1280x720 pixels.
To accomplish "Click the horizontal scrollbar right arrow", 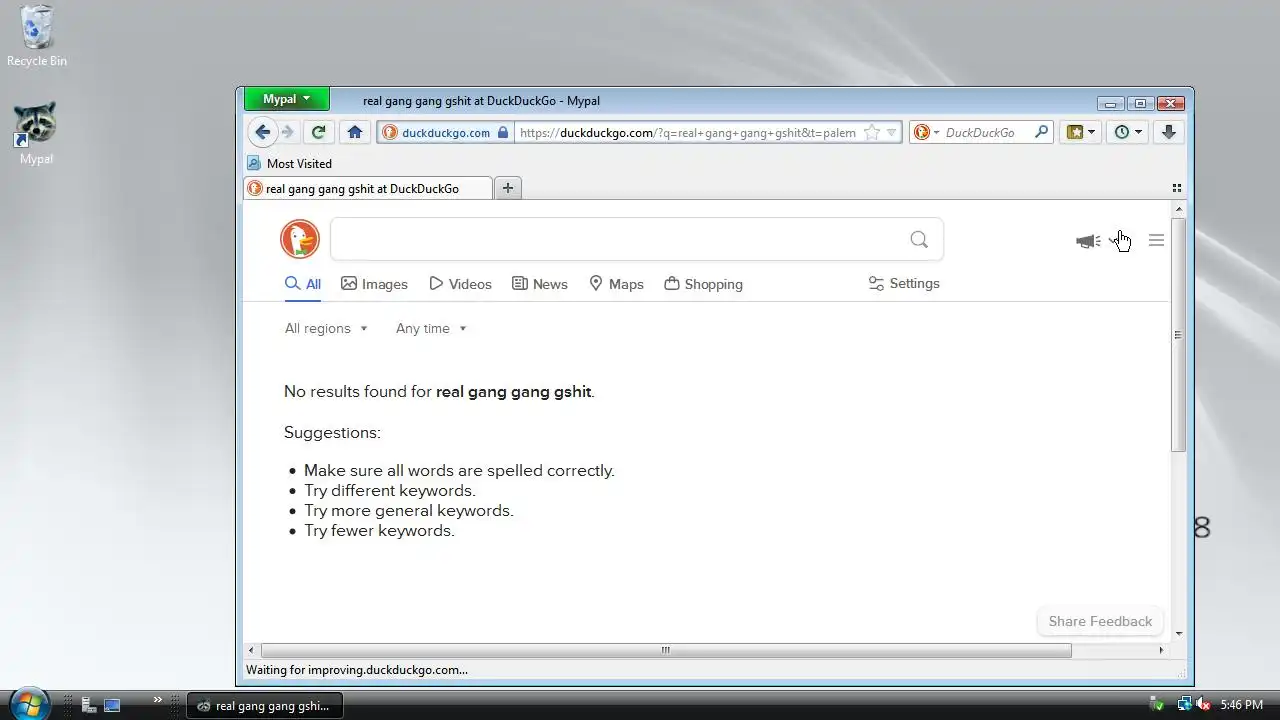I will point(1161,650).
